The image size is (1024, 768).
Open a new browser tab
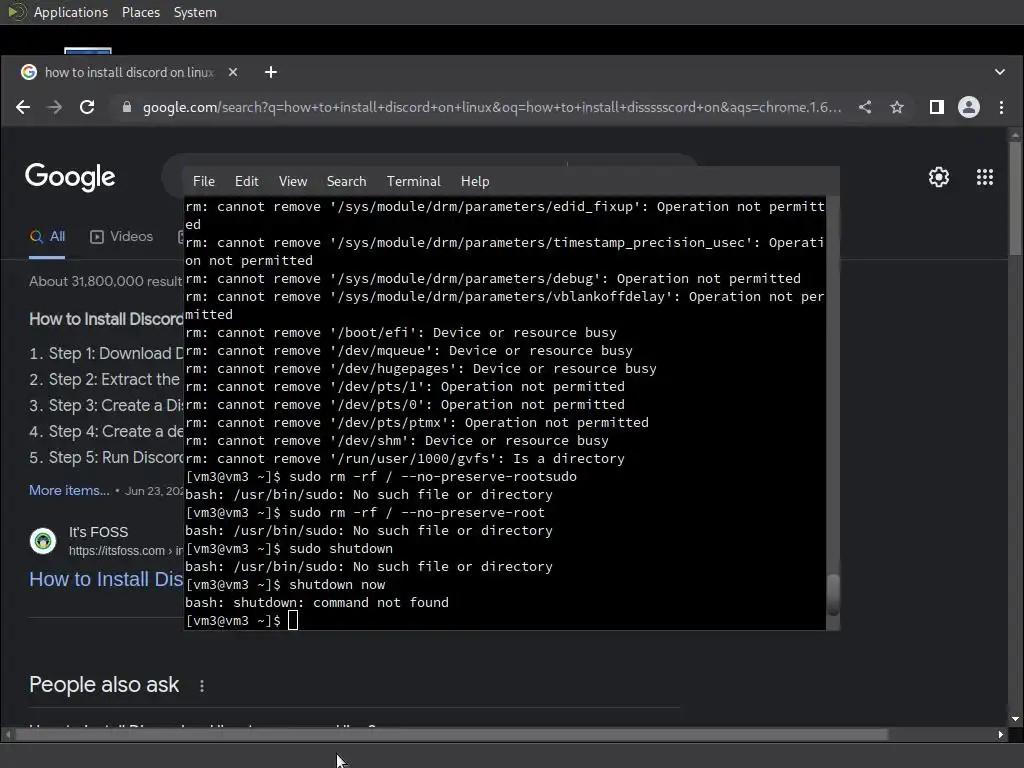pos(271,72)
